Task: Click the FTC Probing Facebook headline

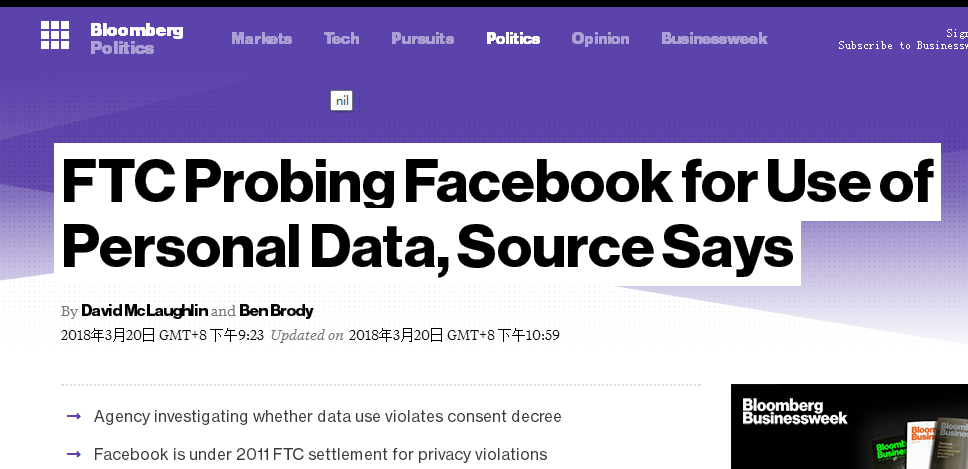Action: 497,215
